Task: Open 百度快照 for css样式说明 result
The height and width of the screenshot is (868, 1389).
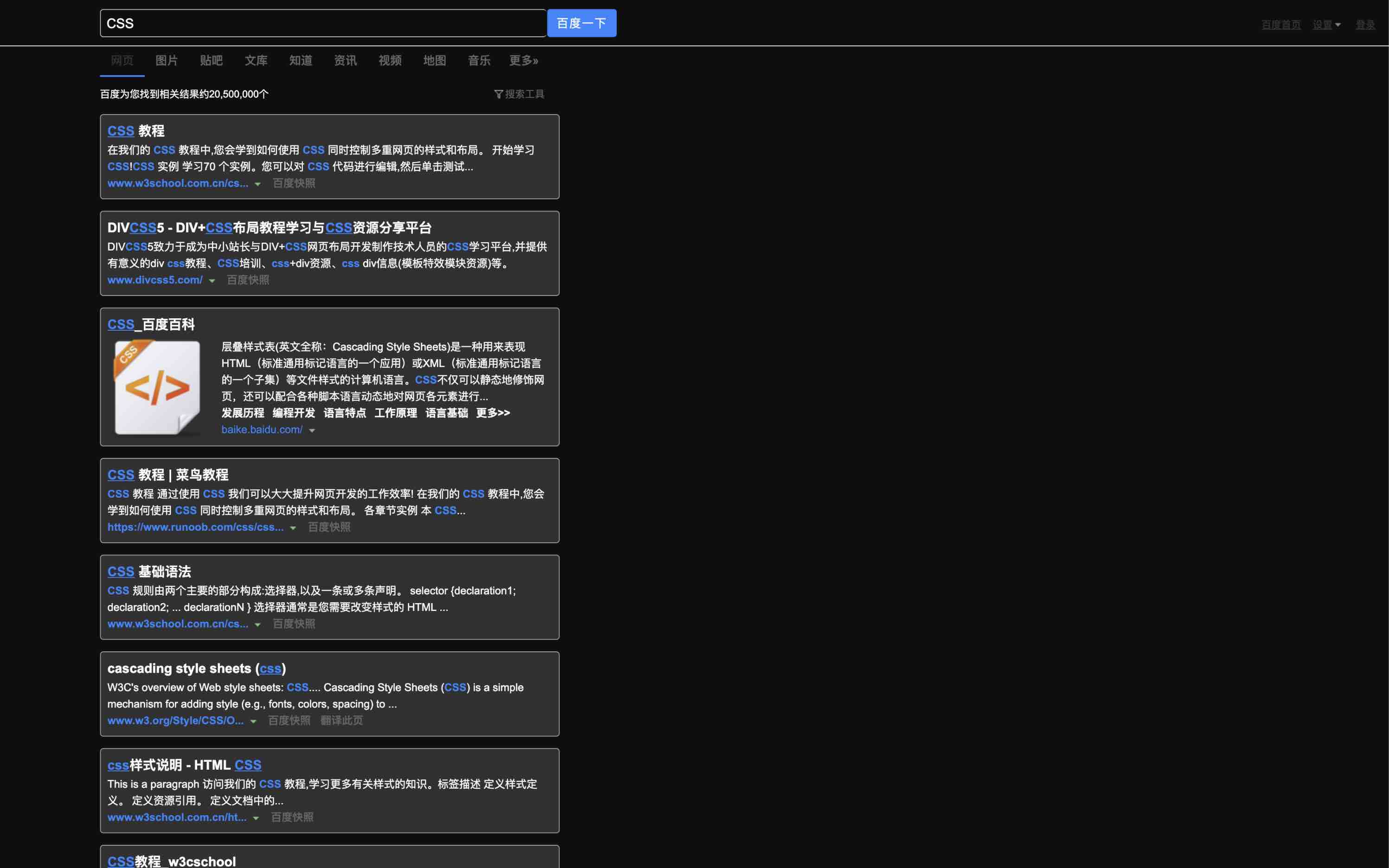Action: tap(292, 817)
